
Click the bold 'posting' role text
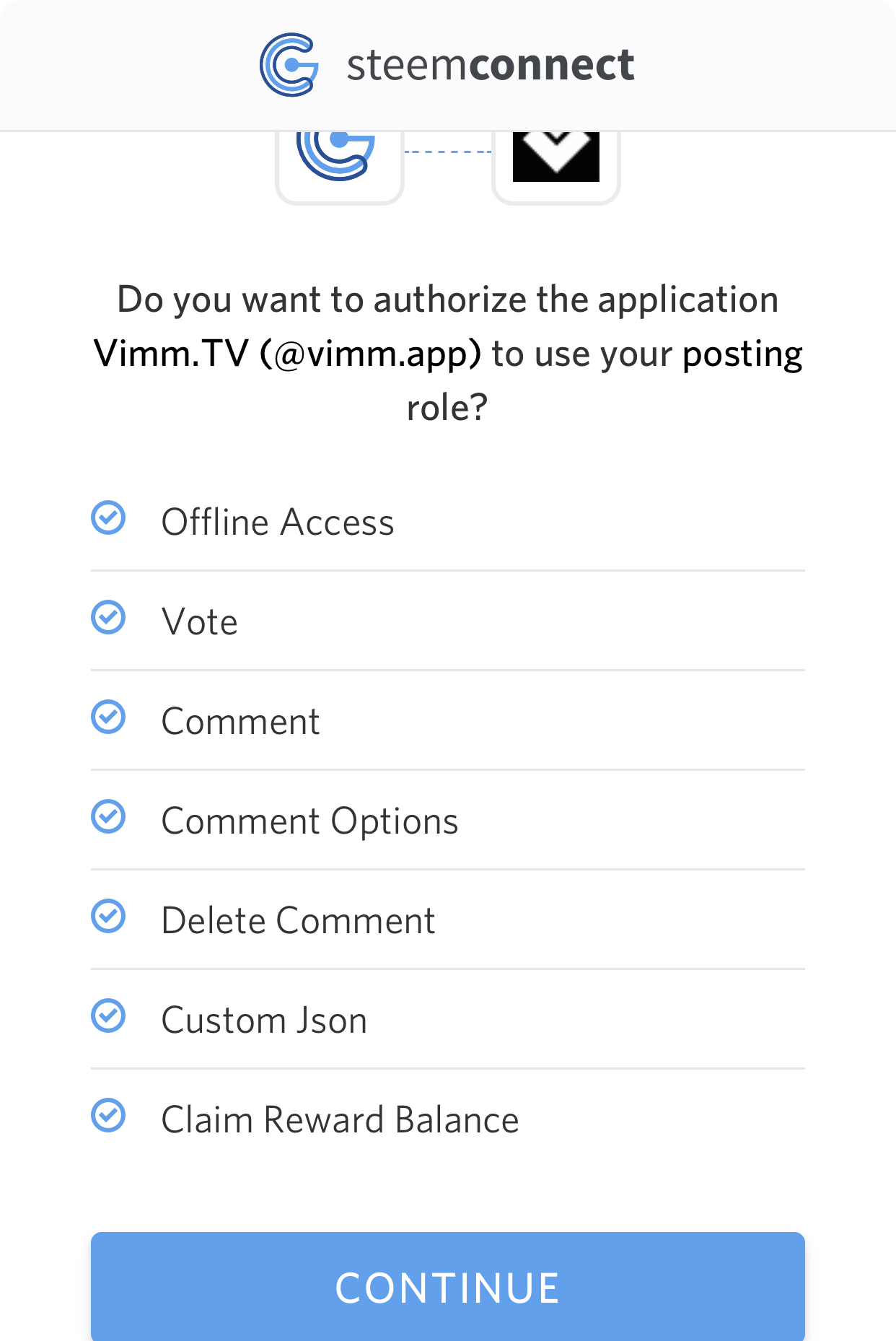click(742, 354)
